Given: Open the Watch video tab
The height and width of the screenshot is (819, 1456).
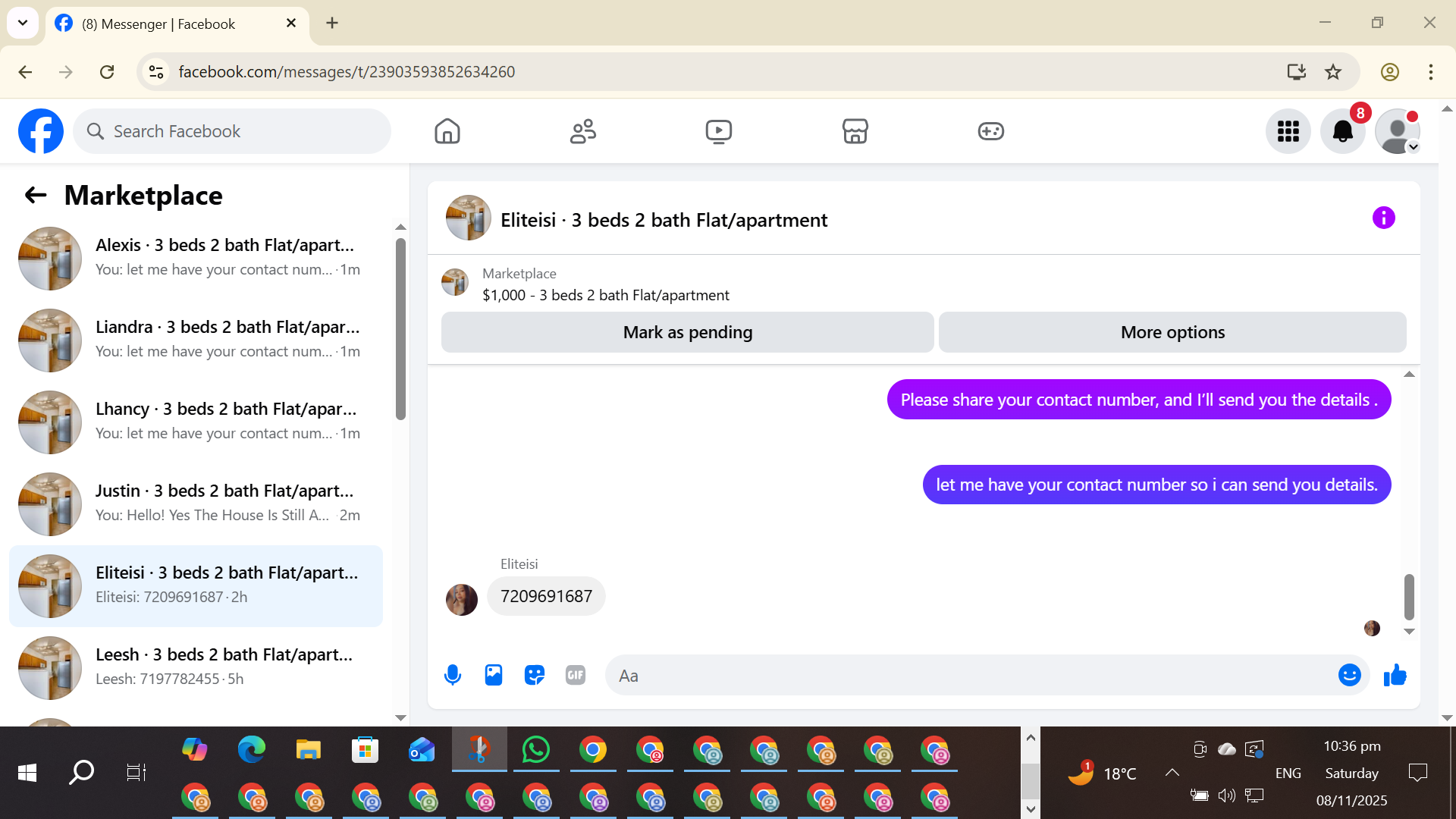Looking at the screenshot, I should tap(718, 131).
